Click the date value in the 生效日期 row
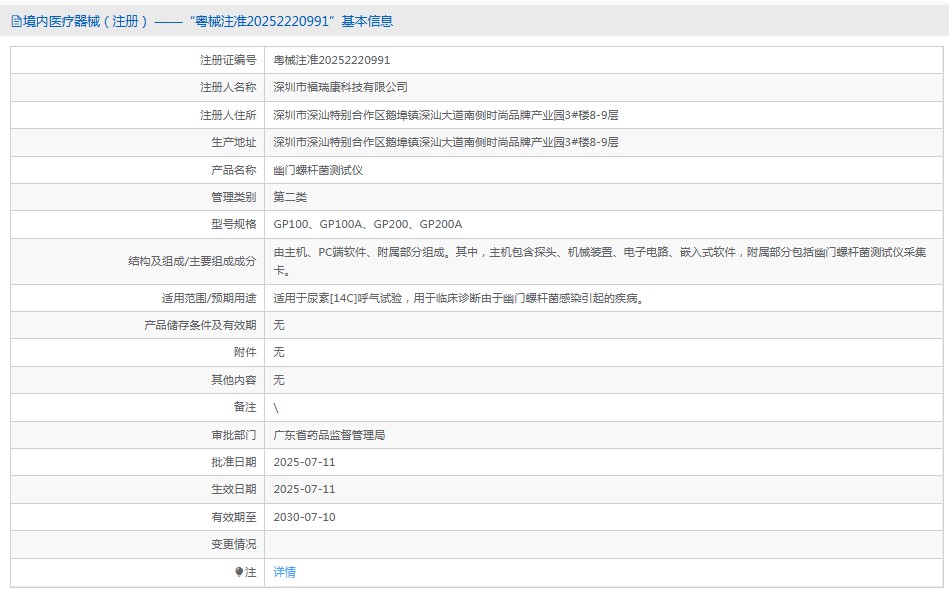 click(x=304, y=490)
